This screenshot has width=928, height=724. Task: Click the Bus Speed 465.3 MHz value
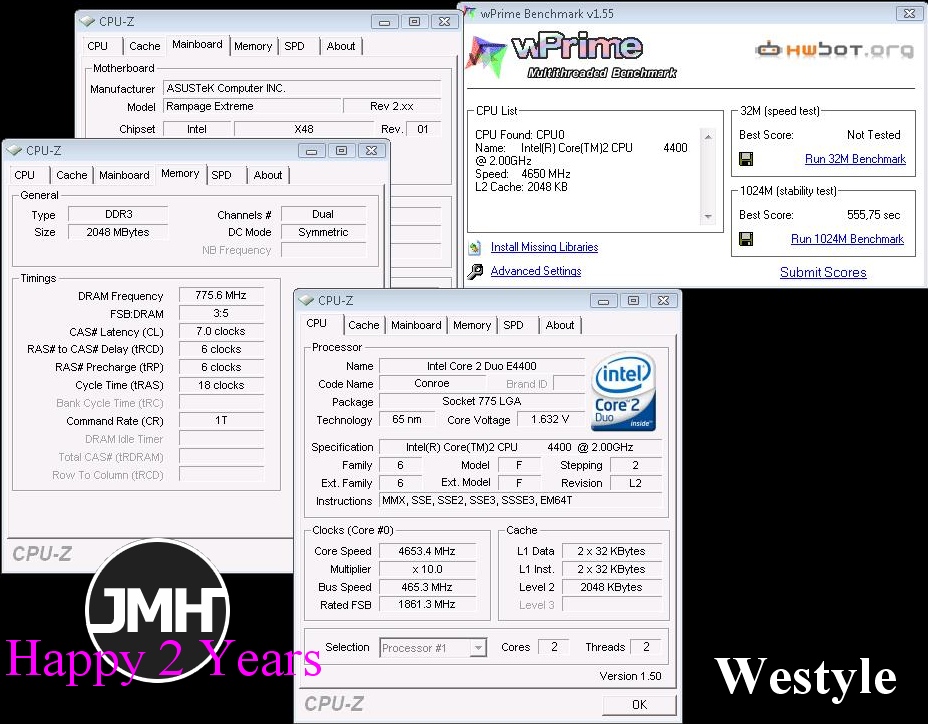tap(427, 587)
